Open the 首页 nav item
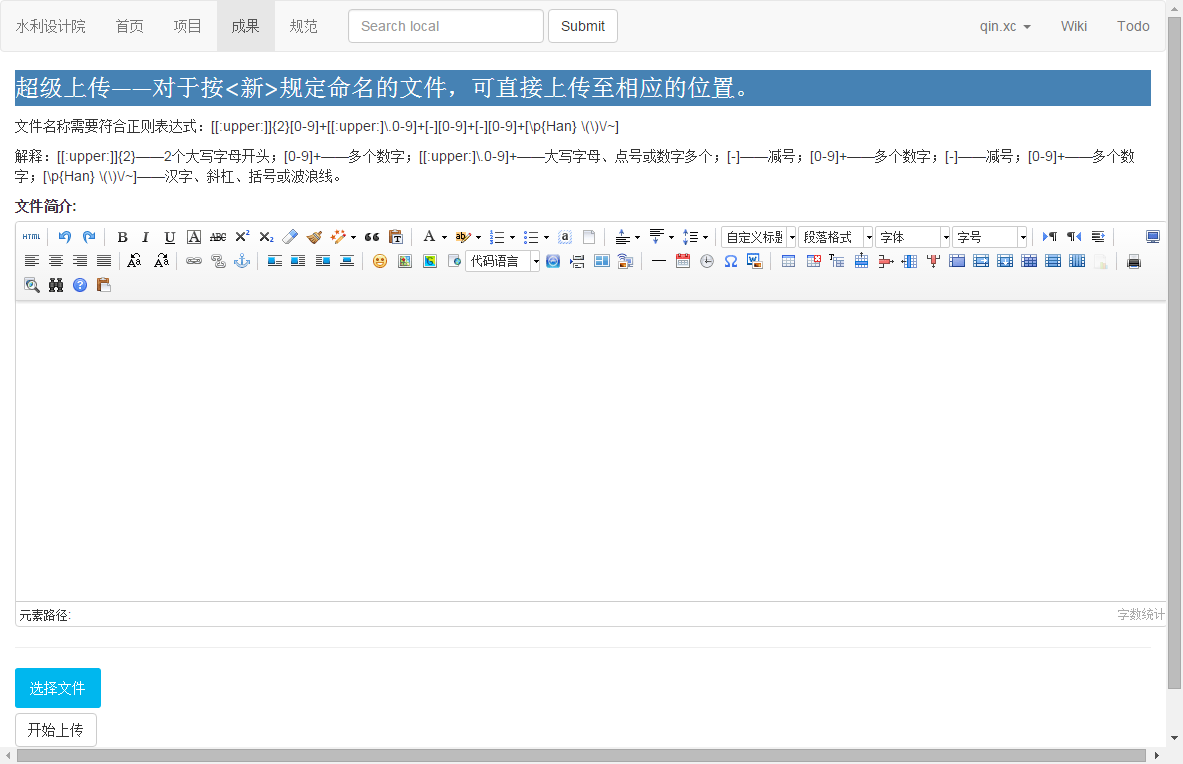1183x764 pixels. [130, 26]
